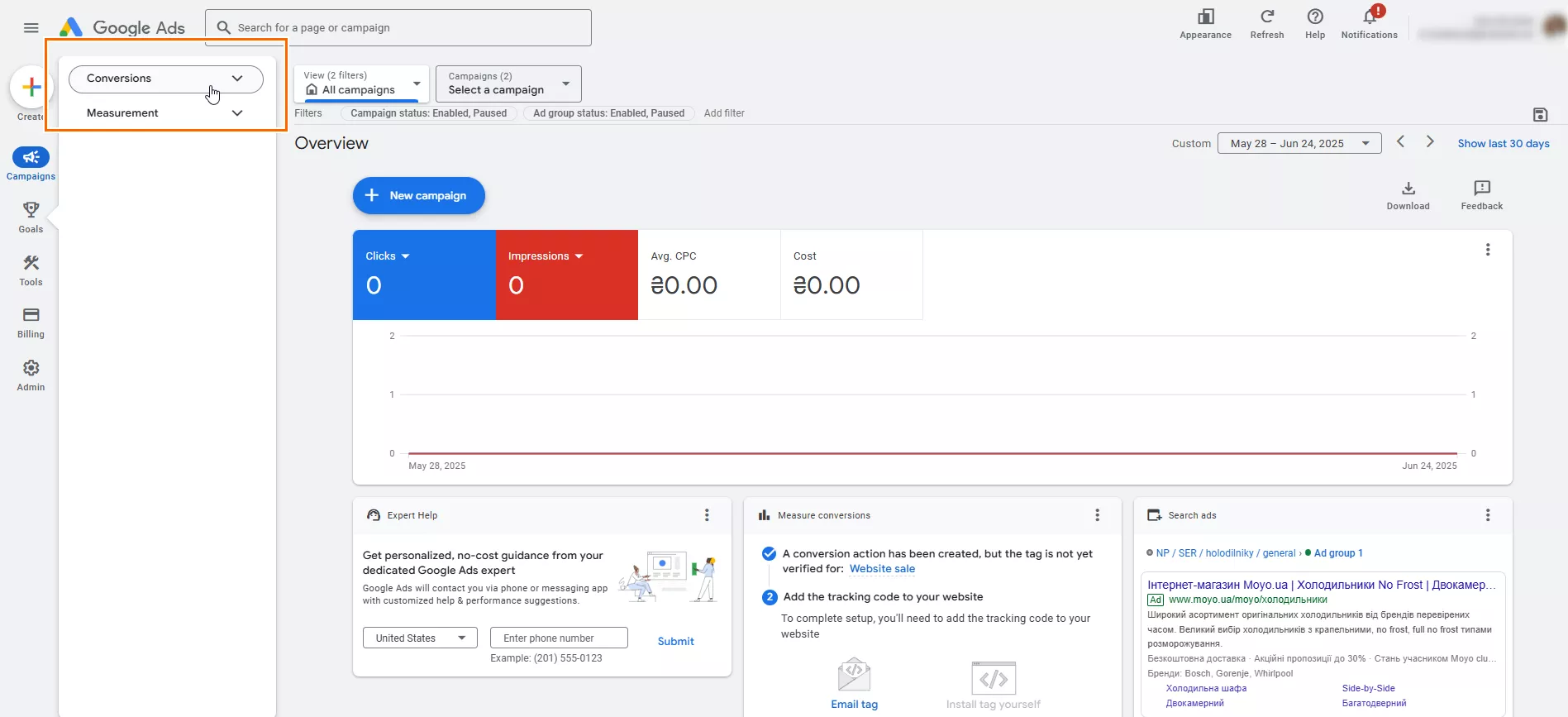Click the Create plus button

[31, 87]
